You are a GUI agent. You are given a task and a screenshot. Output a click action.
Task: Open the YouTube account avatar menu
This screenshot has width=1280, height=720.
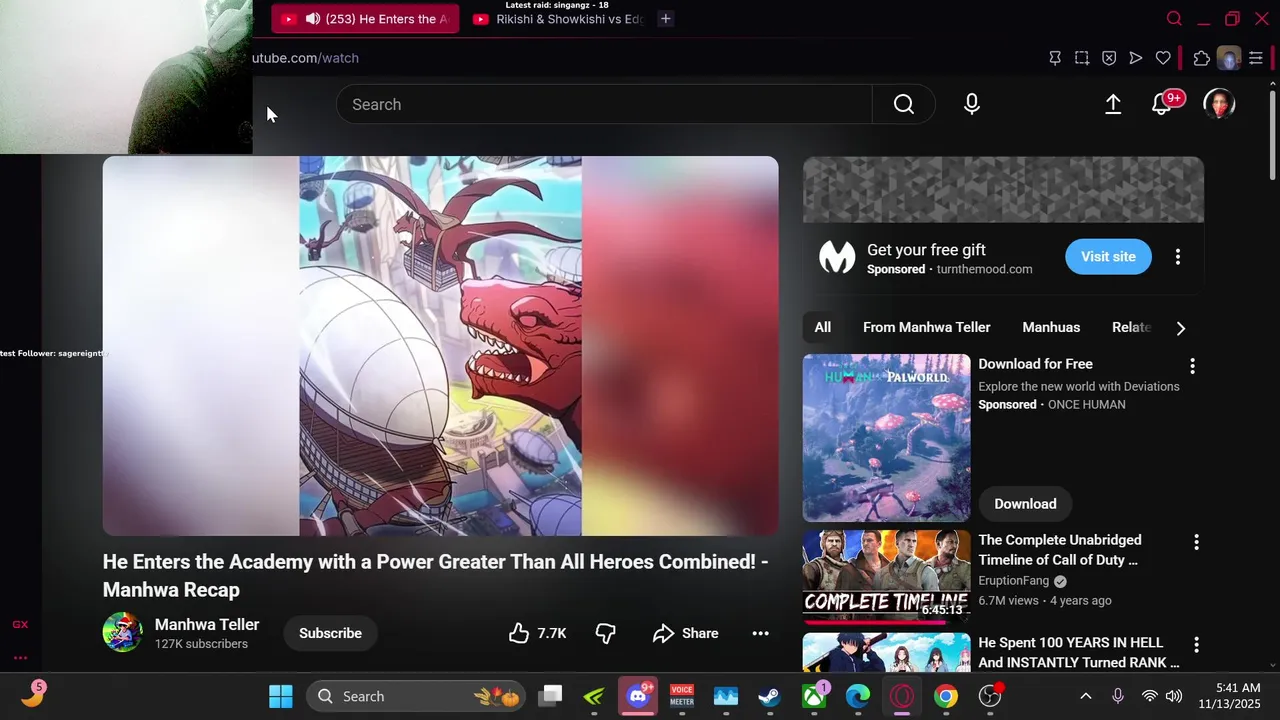click(1219, 104)
